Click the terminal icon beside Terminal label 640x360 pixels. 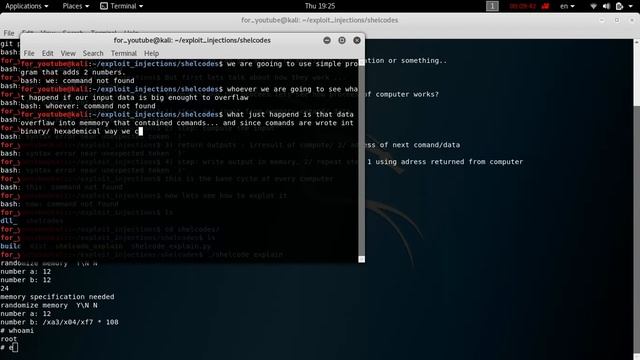(x=104, y=6)
